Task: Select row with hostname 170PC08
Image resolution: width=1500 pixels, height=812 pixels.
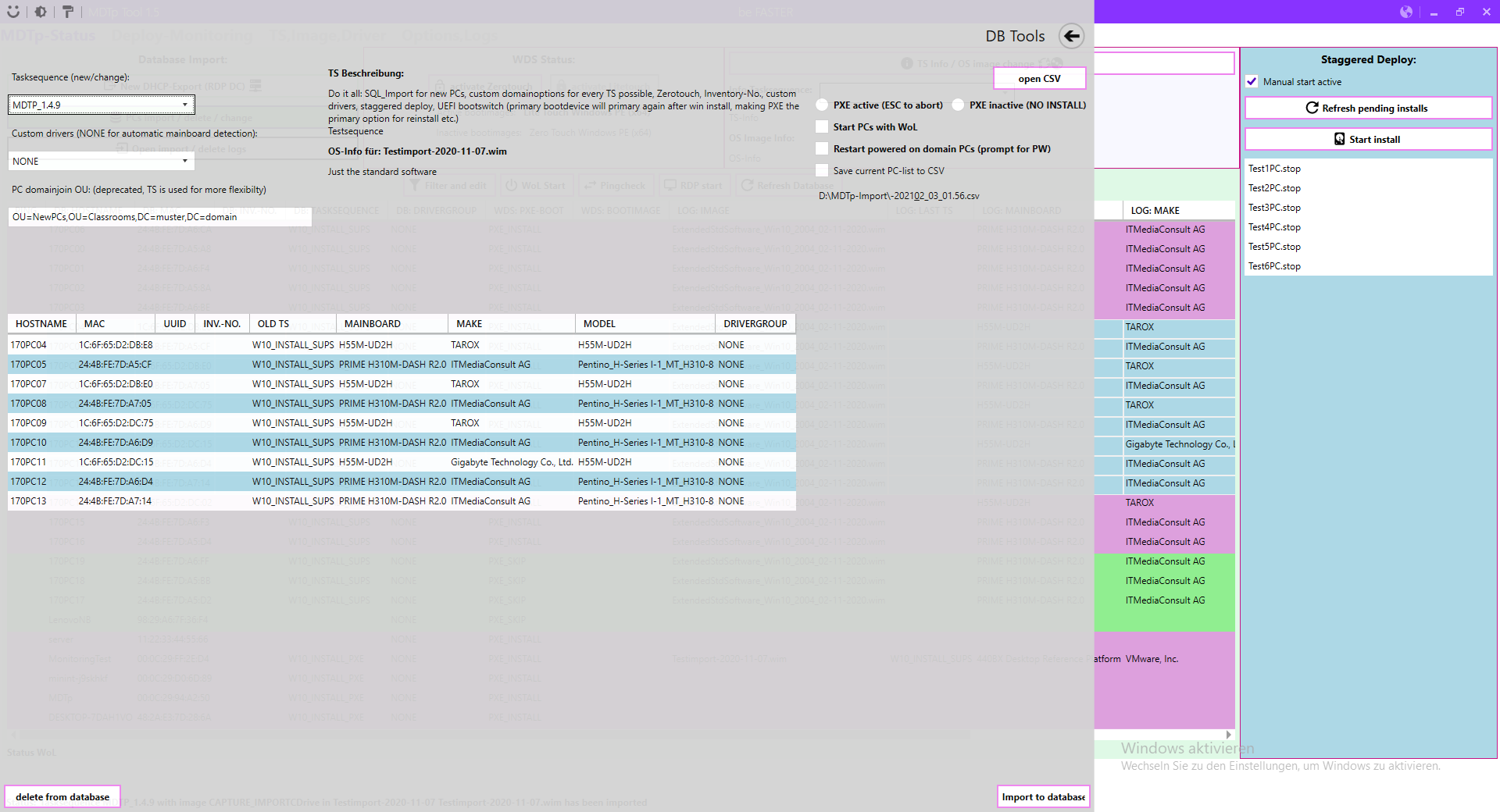Action: (402, 403)
